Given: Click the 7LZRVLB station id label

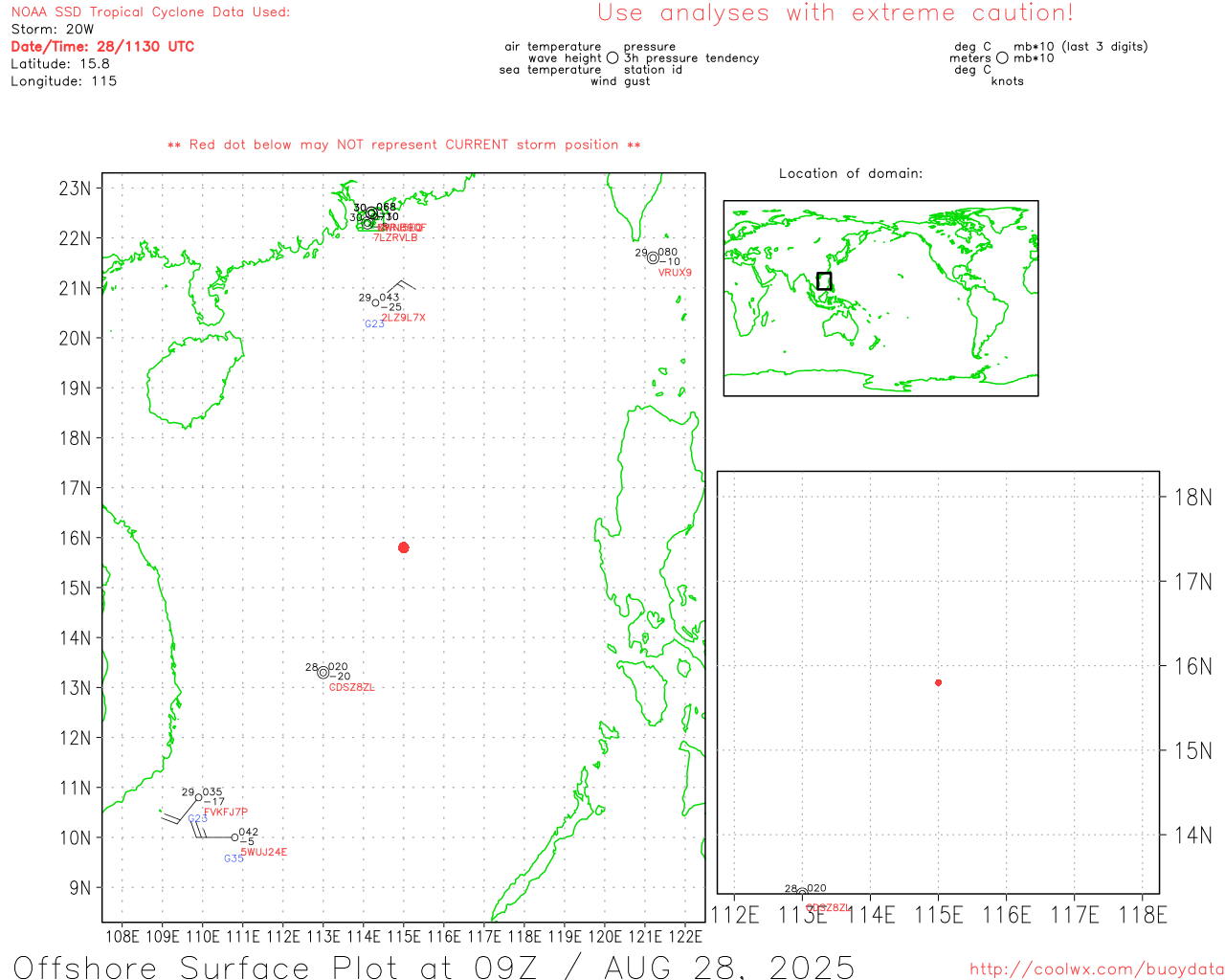Looking at the screenshot, I should (x=395, y=237).
